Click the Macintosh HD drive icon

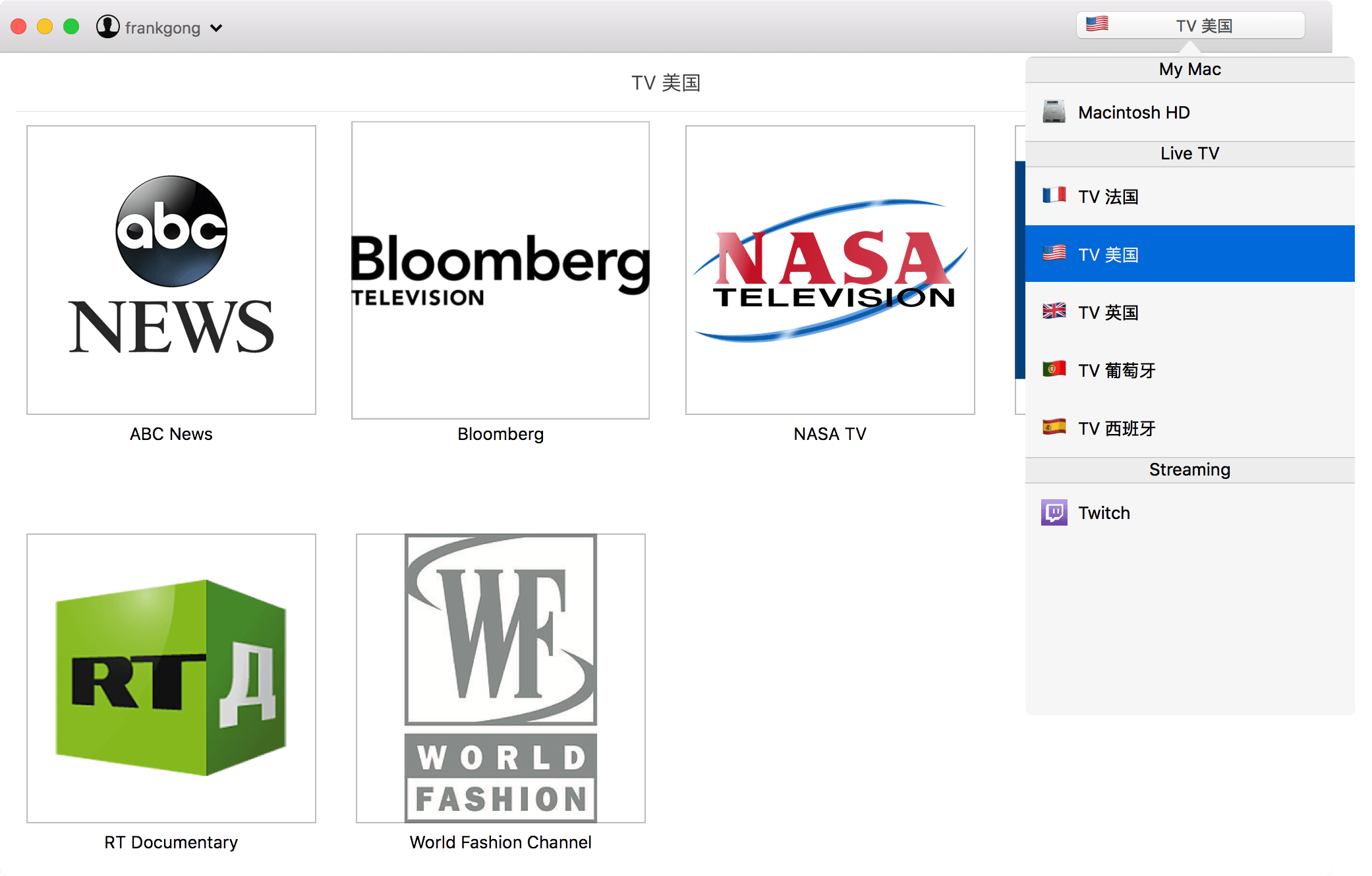[1054, 112]
